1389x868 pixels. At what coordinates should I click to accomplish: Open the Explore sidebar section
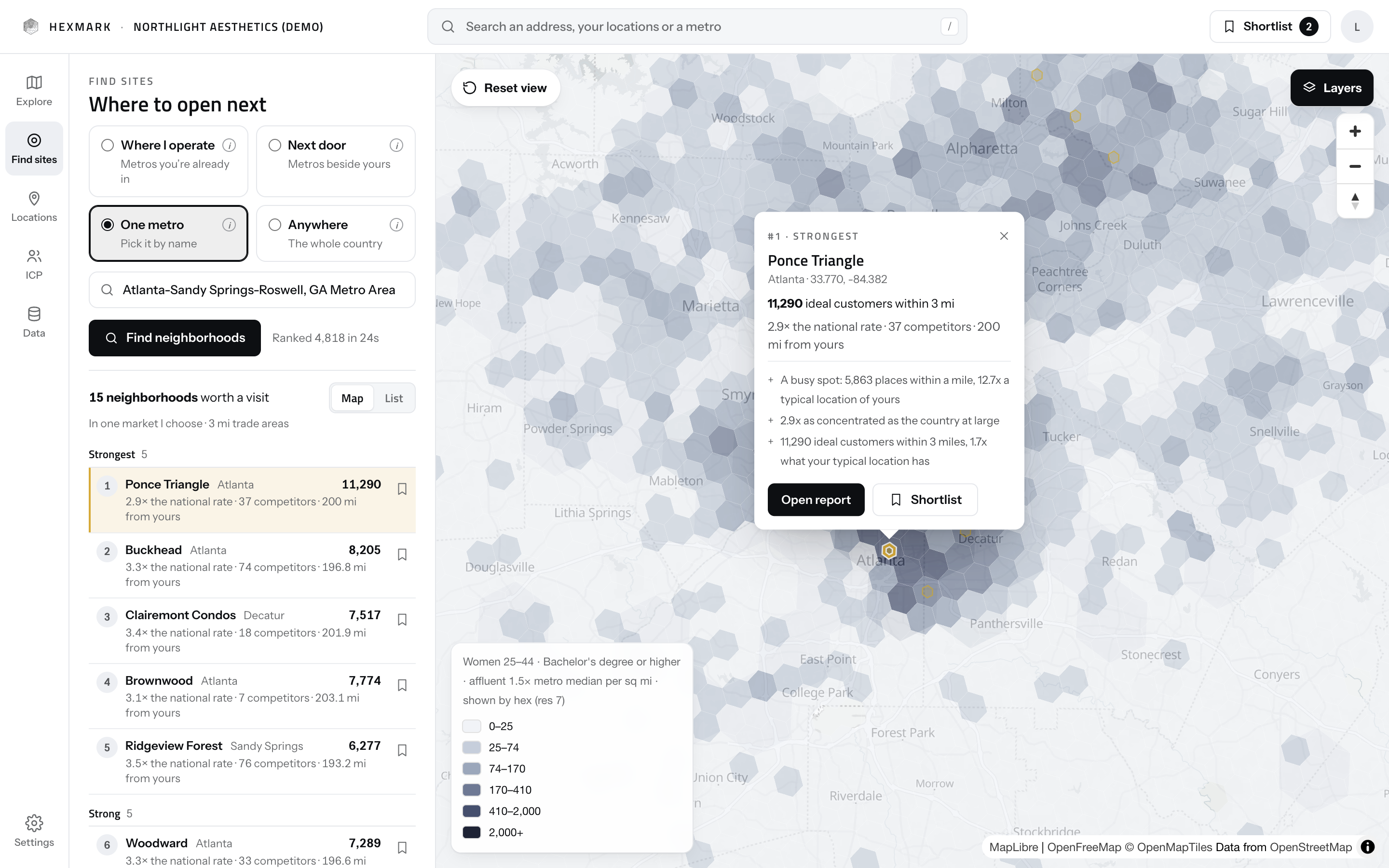click(34, 91)
